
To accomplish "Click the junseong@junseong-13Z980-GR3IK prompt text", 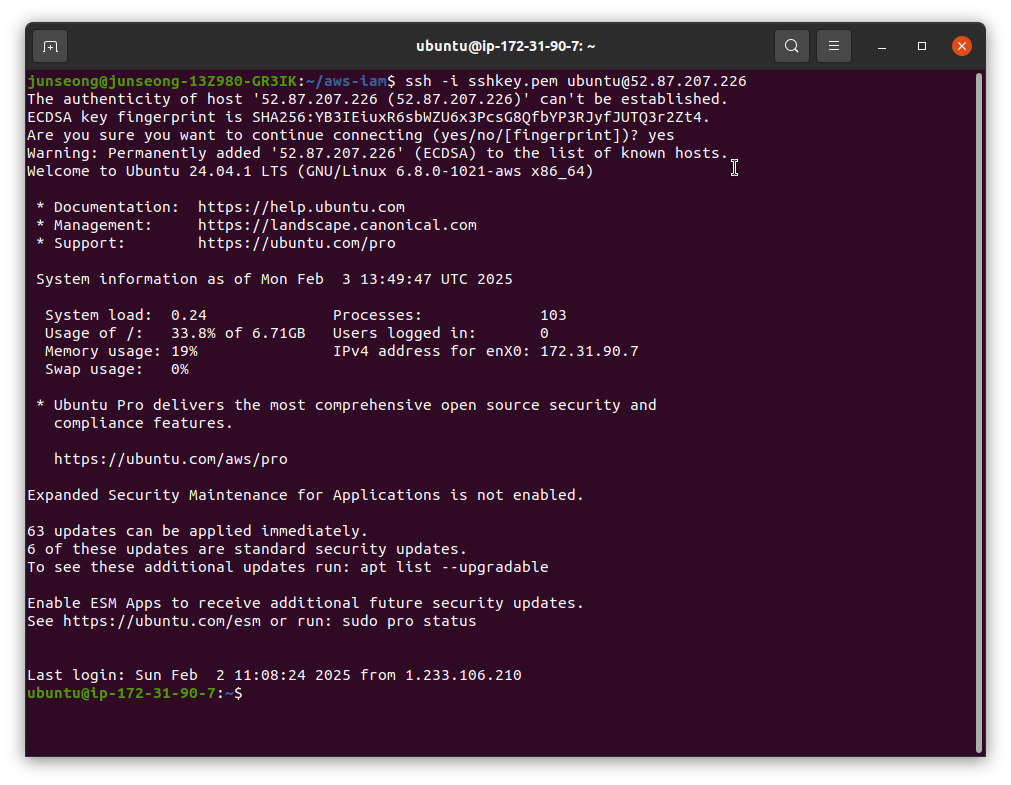I will click(162, 81).
